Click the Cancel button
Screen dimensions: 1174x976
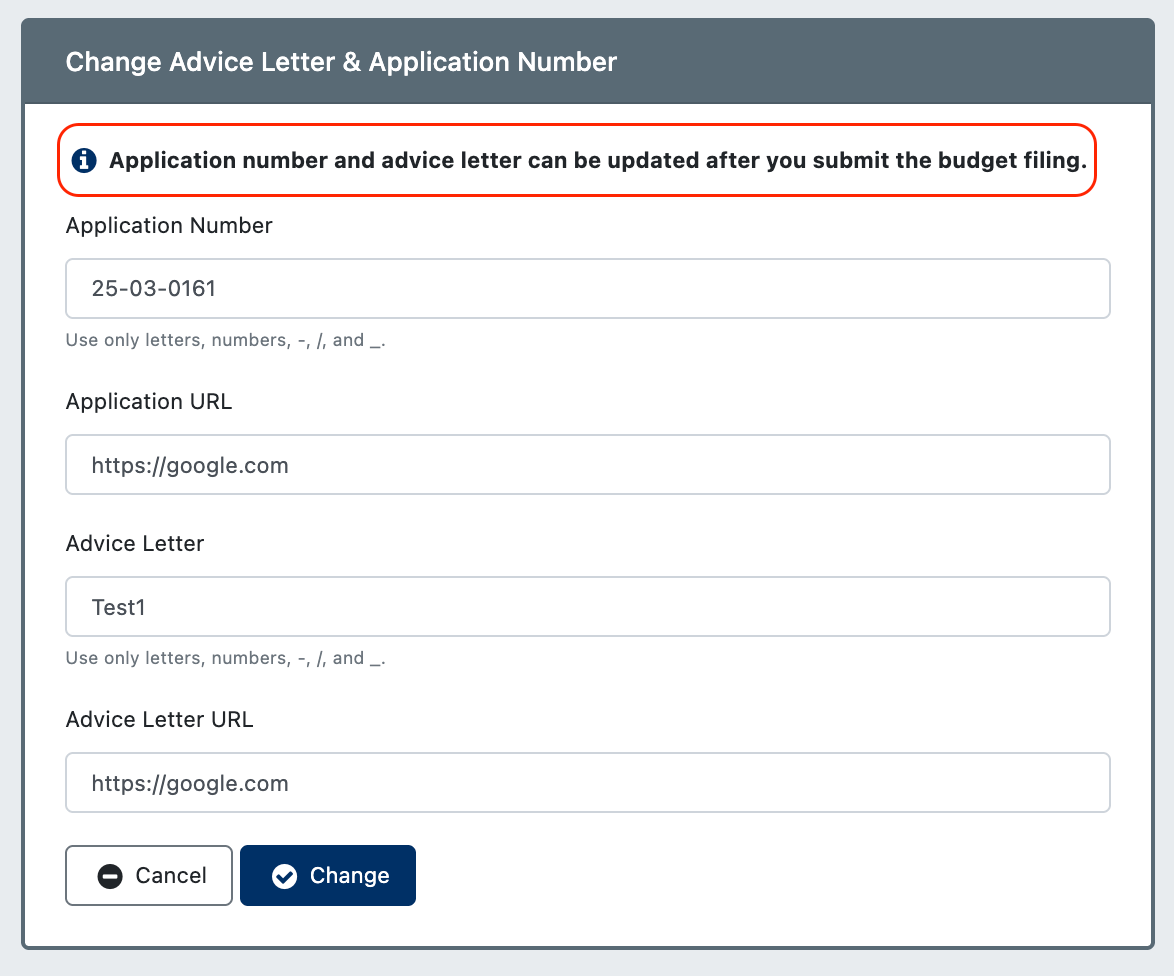[149, 876]
